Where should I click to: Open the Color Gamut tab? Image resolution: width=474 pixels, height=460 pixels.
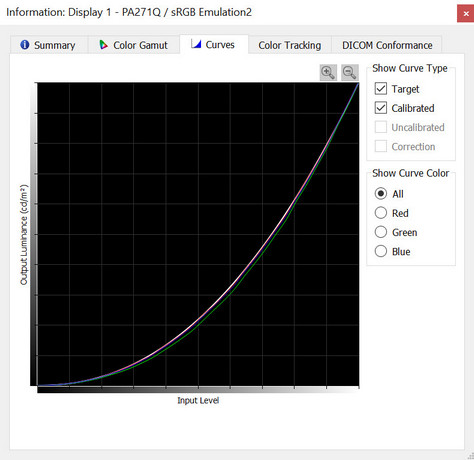point(134,45)
